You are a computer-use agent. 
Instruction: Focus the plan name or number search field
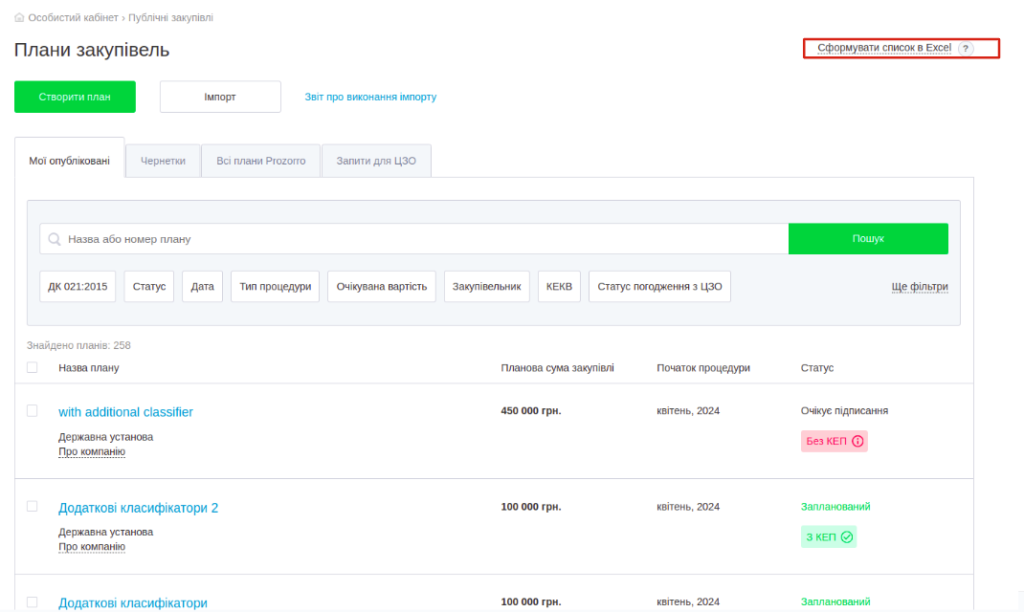[420, 240]
